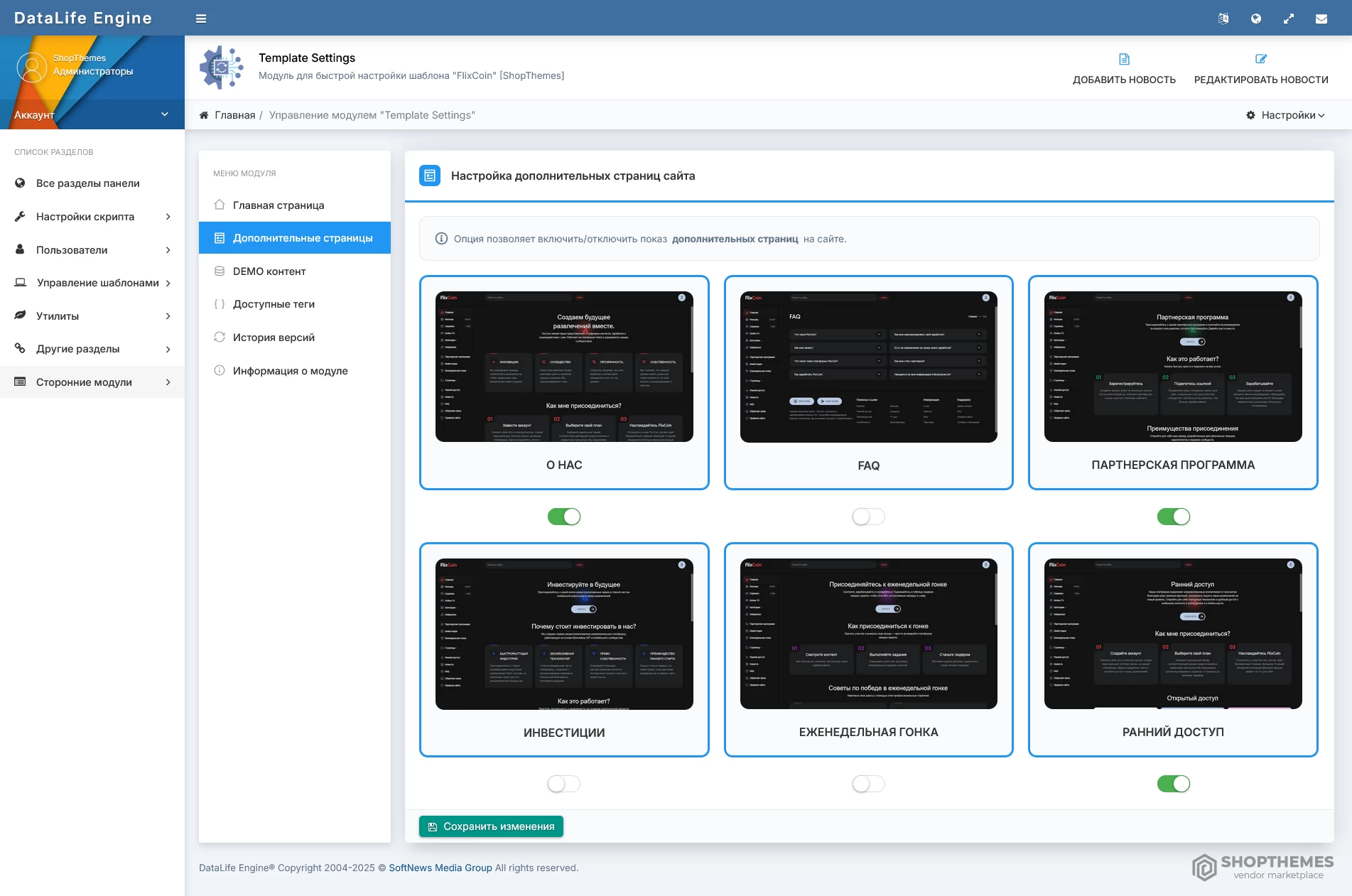Screen dimensions: 1352x896
Task: Open the envelope messages icon
Action: pyautogui.click(x=1321, y=18)
